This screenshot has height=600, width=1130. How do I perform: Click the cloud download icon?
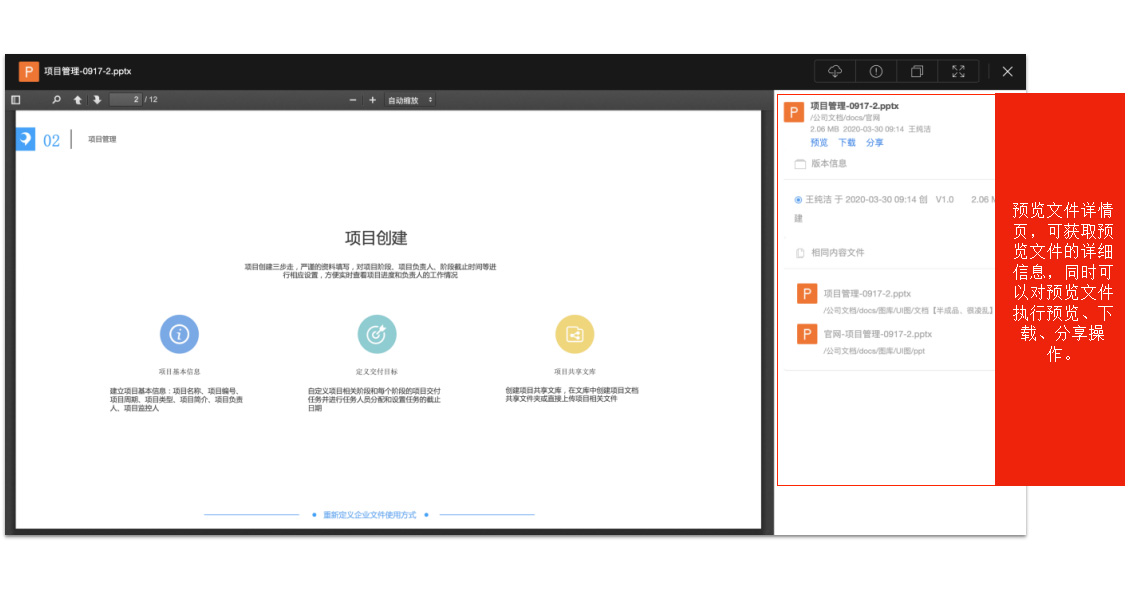click(x=835, y=71)
